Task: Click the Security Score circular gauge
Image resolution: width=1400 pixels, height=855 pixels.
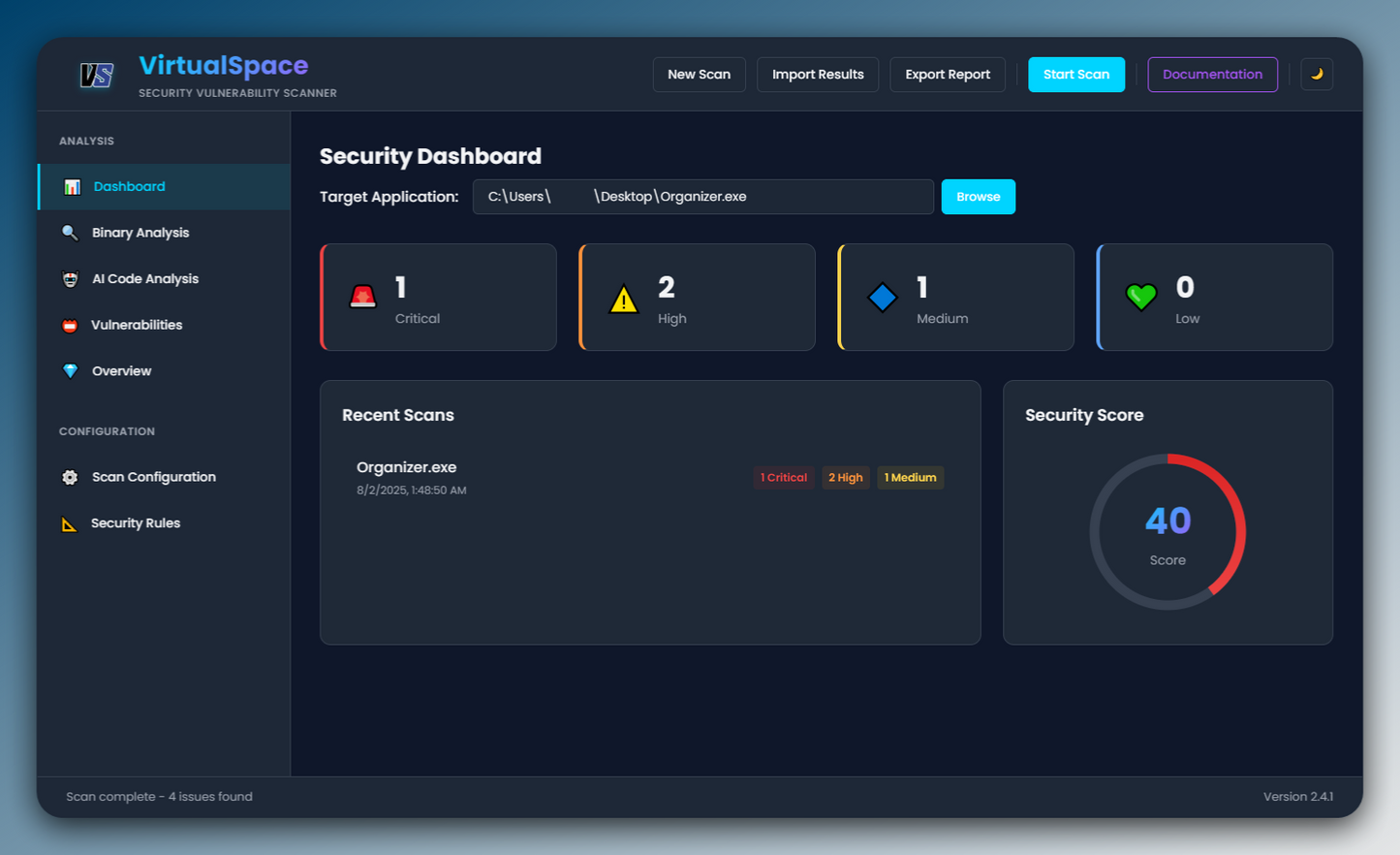Action: tap(1167, 532)
